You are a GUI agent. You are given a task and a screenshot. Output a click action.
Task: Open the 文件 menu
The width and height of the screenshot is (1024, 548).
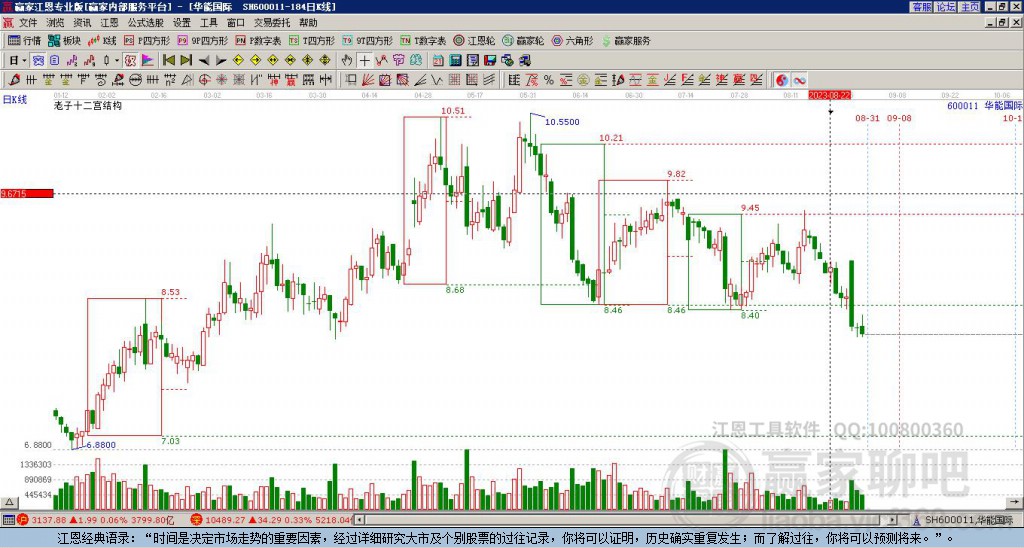(x=28, y=23)
